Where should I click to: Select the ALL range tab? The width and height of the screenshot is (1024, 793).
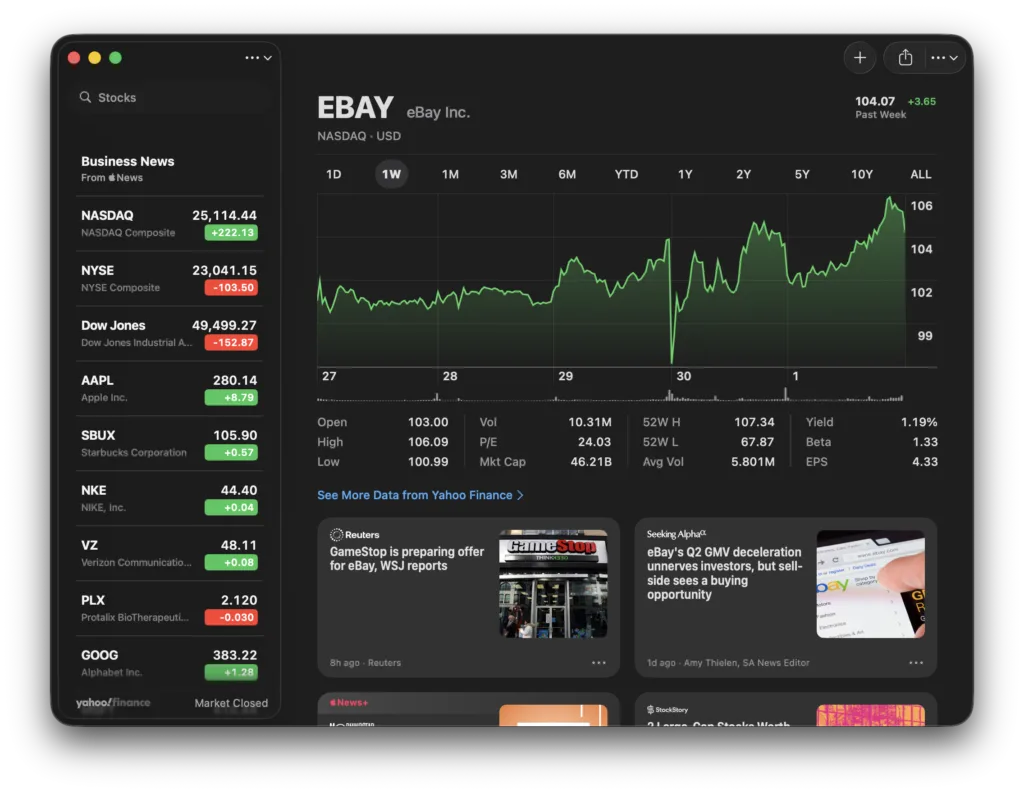(x=920, y=174)
